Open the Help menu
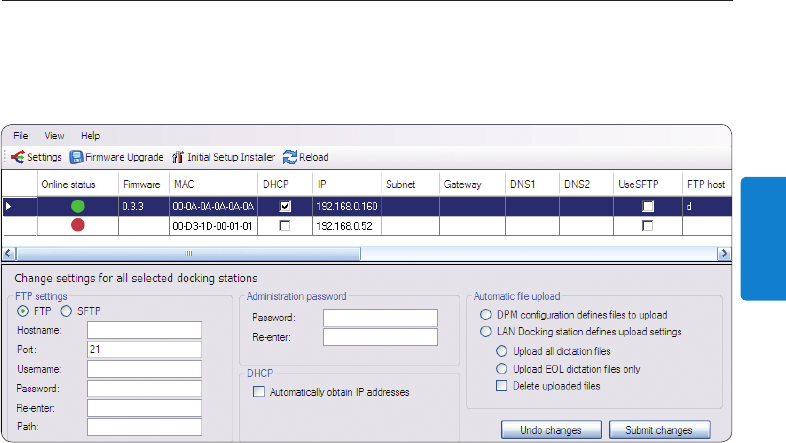Image resolution: width=786 pixels, height=443 pixels. click(x=91, y=135)
